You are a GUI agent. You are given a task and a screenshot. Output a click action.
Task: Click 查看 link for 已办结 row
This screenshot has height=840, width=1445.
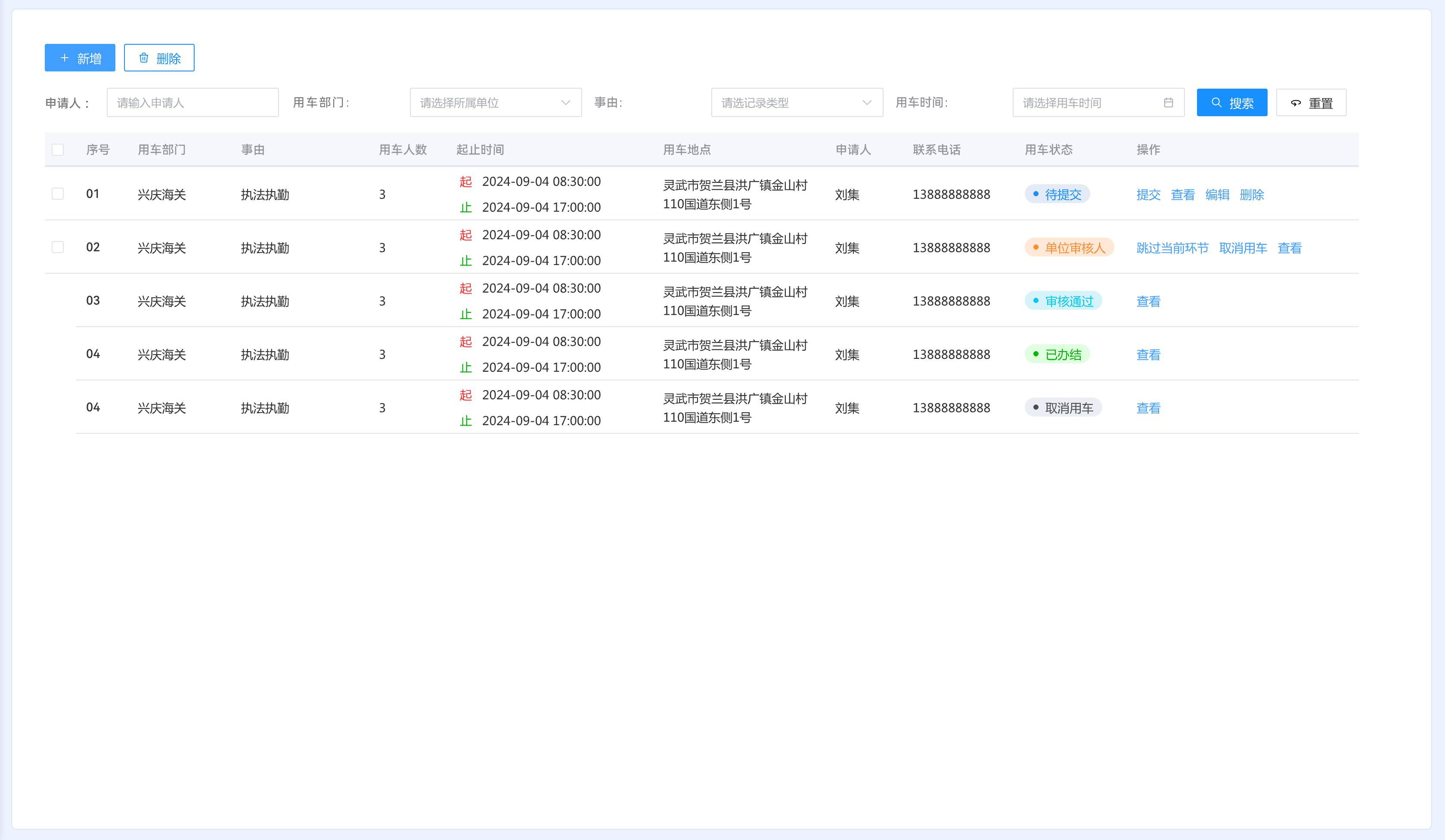click(x=1148, y=354)
